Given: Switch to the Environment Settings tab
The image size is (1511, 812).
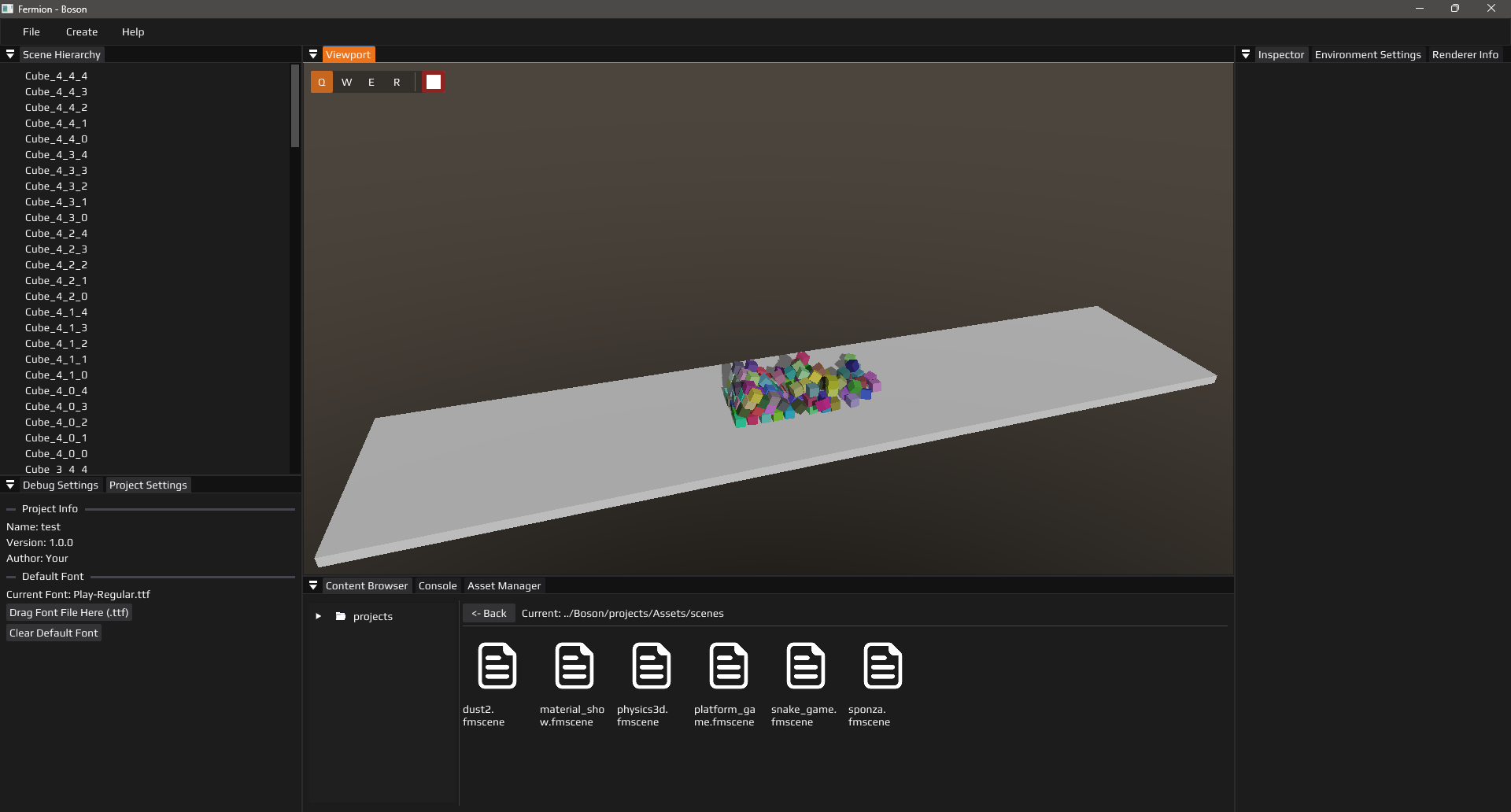Looking at the screenshot, I should click(1367, 54).
